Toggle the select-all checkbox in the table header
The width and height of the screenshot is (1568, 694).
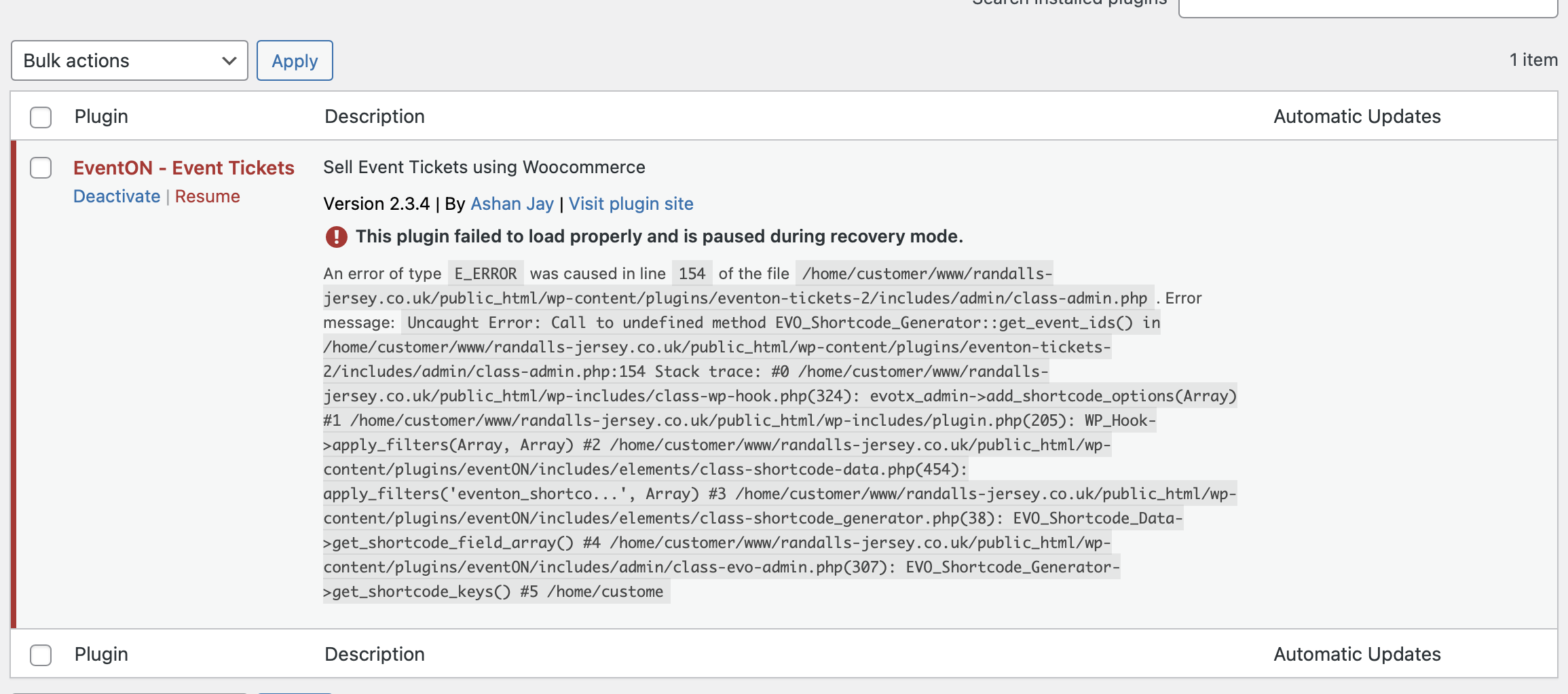click(x=41, y=117)
